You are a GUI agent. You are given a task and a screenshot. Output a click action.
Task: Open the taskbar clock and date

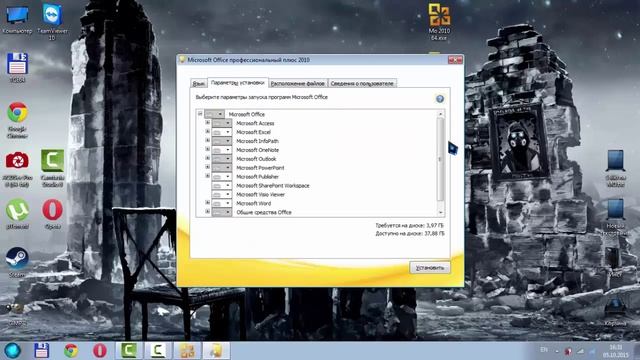(x=616, y=351)
